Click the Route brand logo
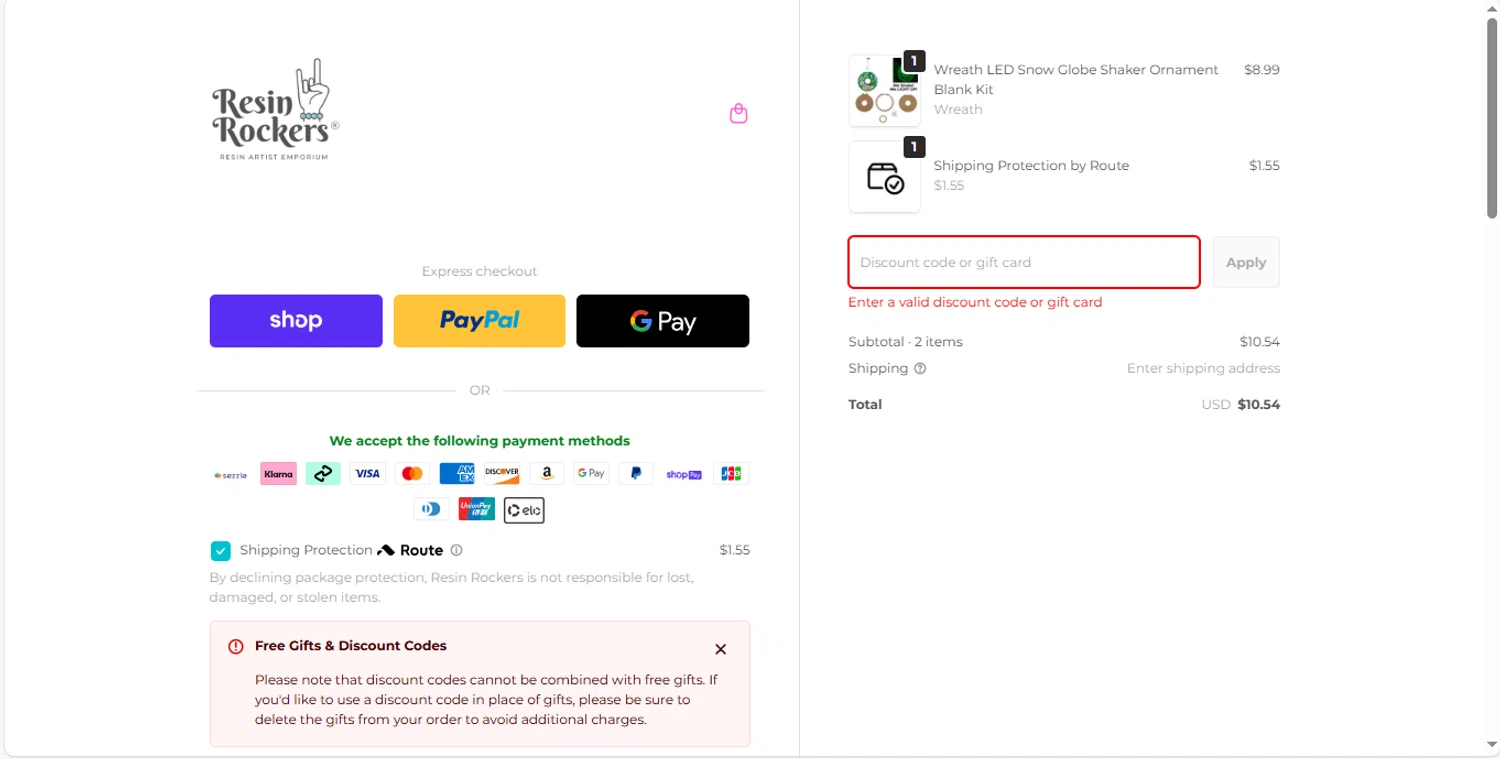 click(410, 550)
